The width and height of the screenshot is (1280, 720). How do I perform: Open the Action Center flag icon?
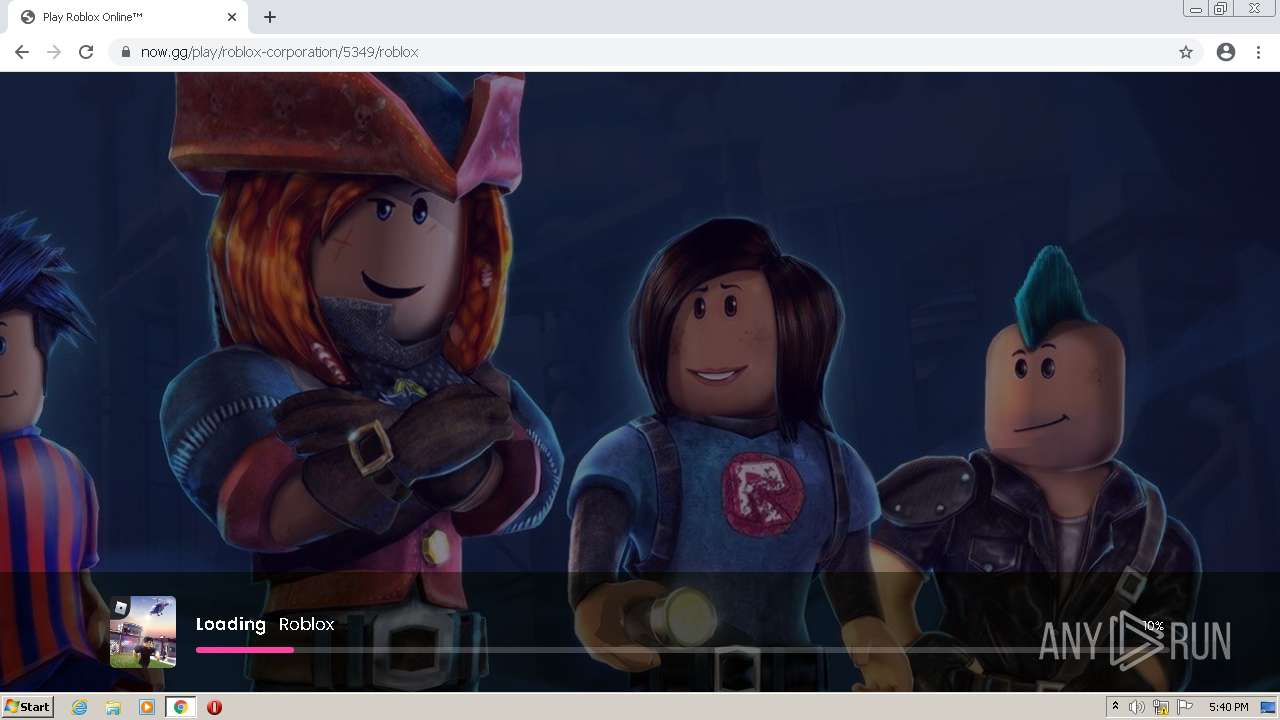(x=1185, y=707)
